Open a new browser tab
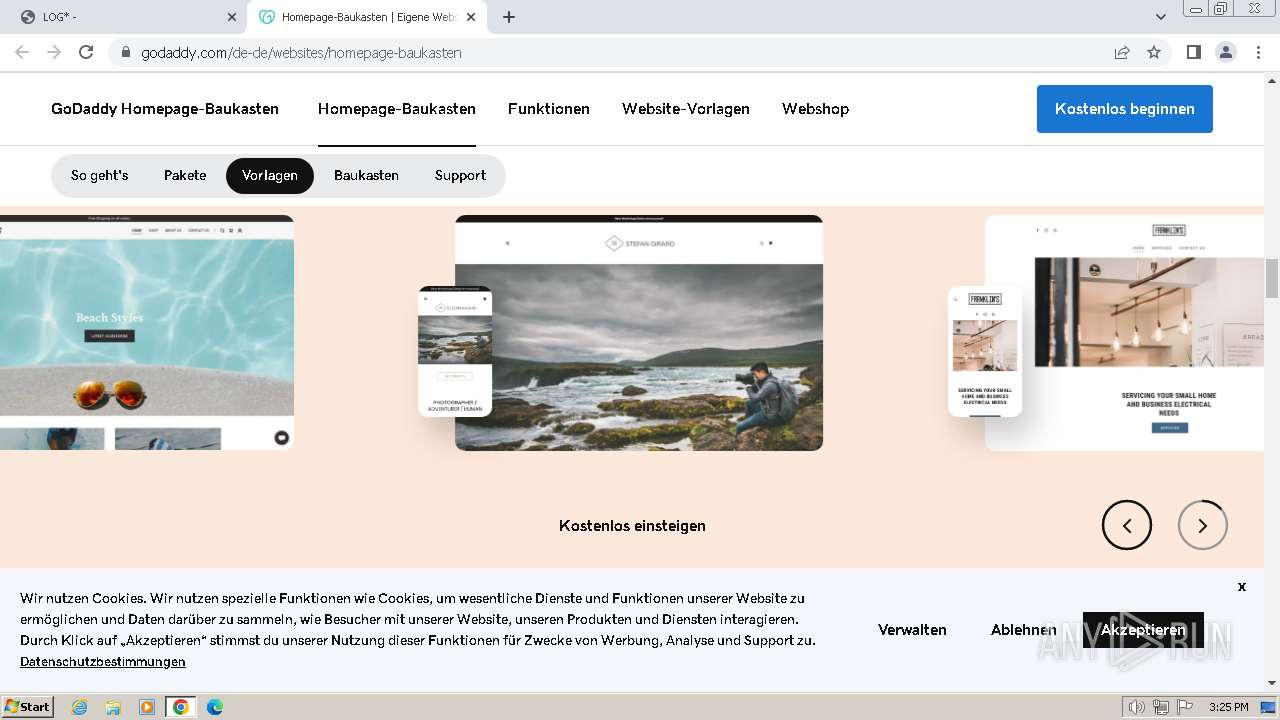 coord(509,17)
